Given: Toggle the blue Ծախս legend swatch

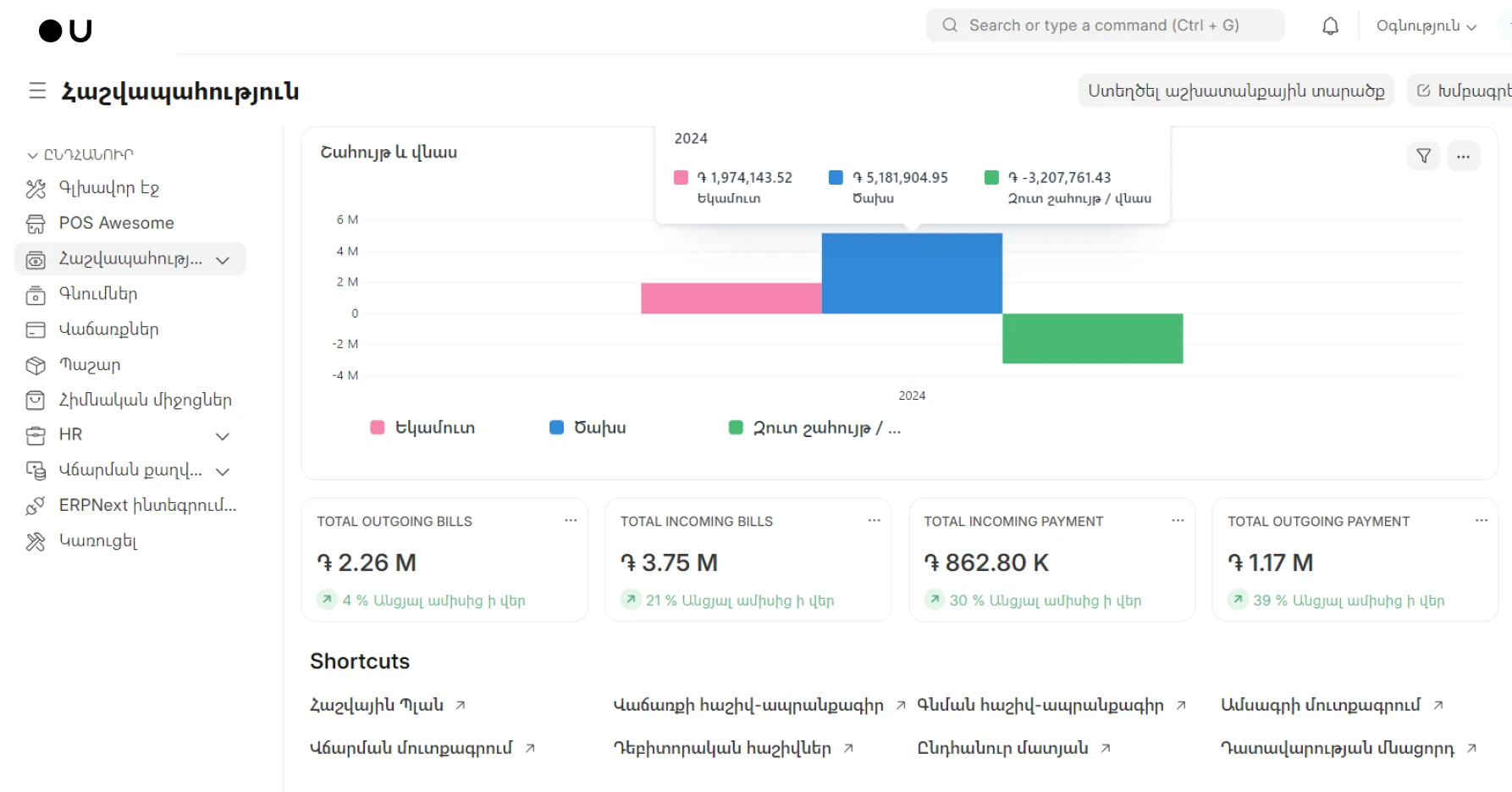Looking at the screenshot, I should 556,428.
